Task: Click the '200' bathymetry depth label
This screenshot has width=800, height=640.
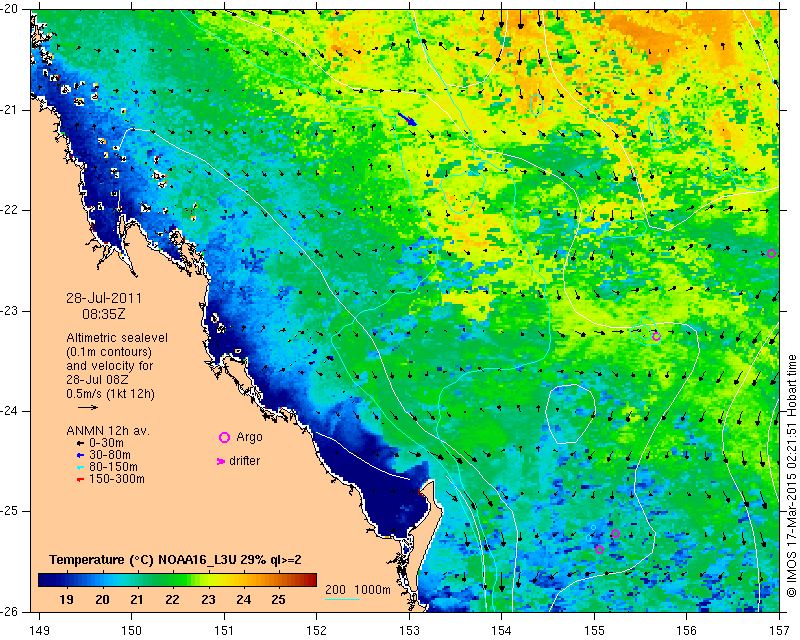Action: (335, 590)
